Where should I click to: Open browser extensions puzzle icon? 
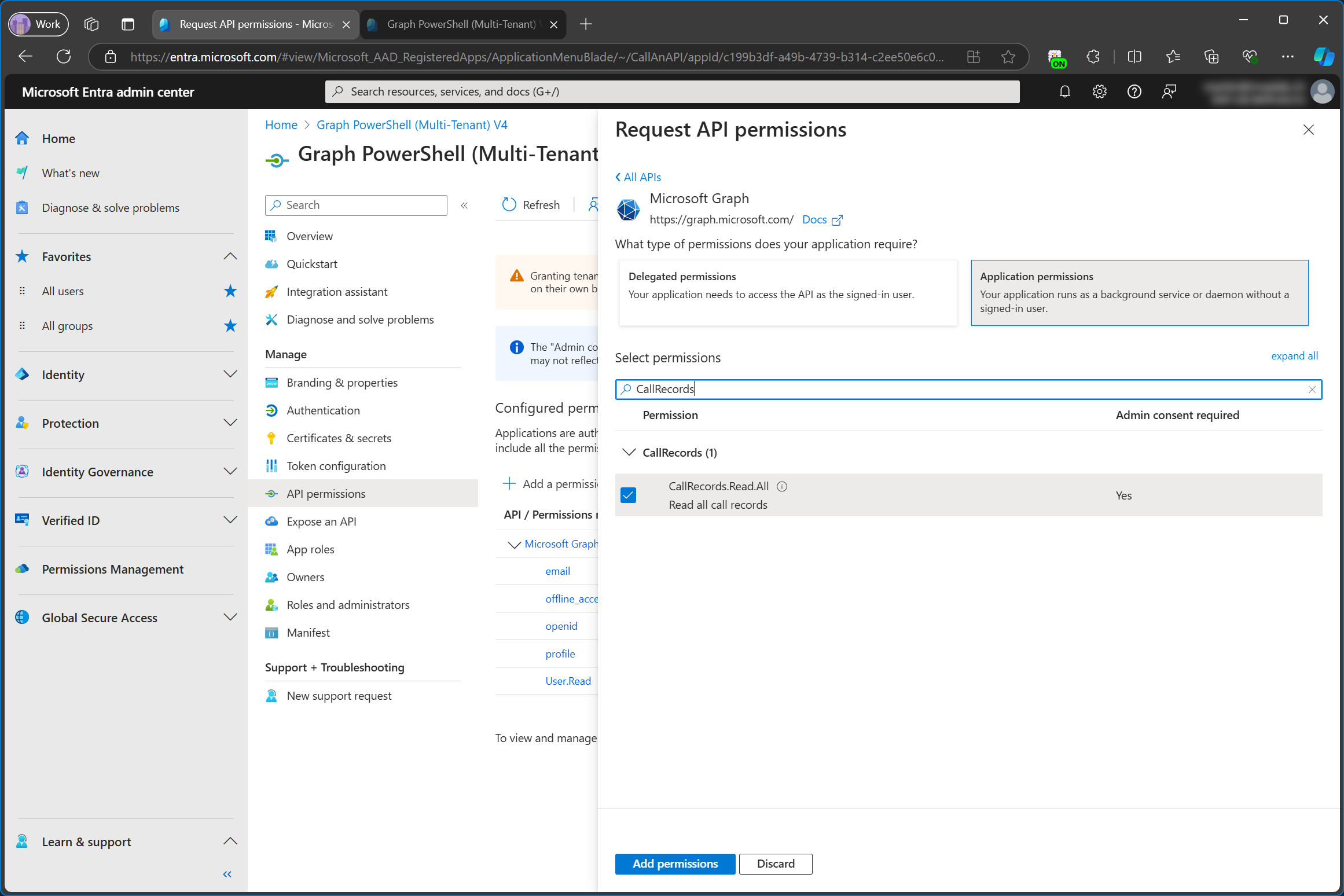(1093, 57)
